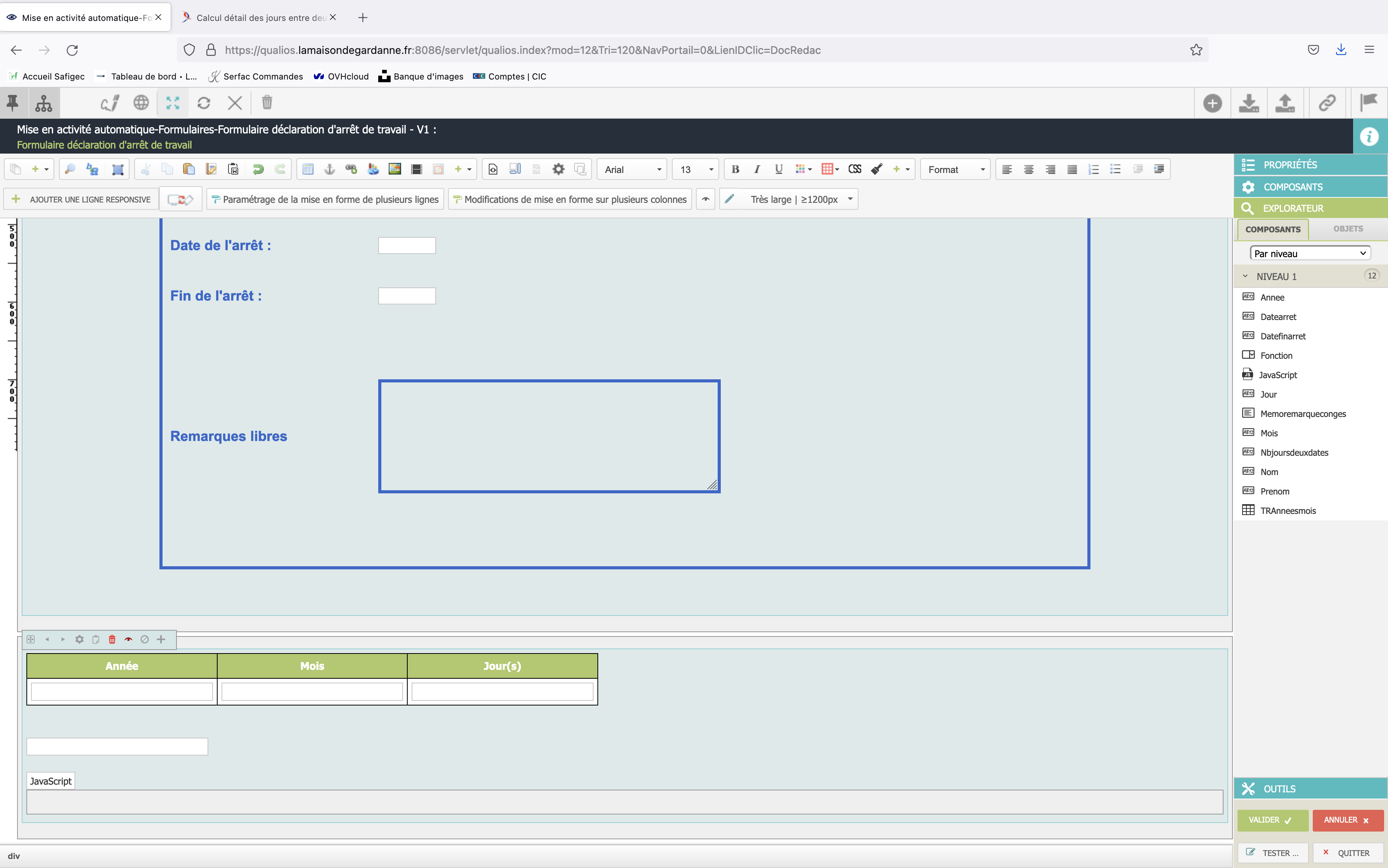
Task: Click the insert link icon
Action: [x=351, y=169]
